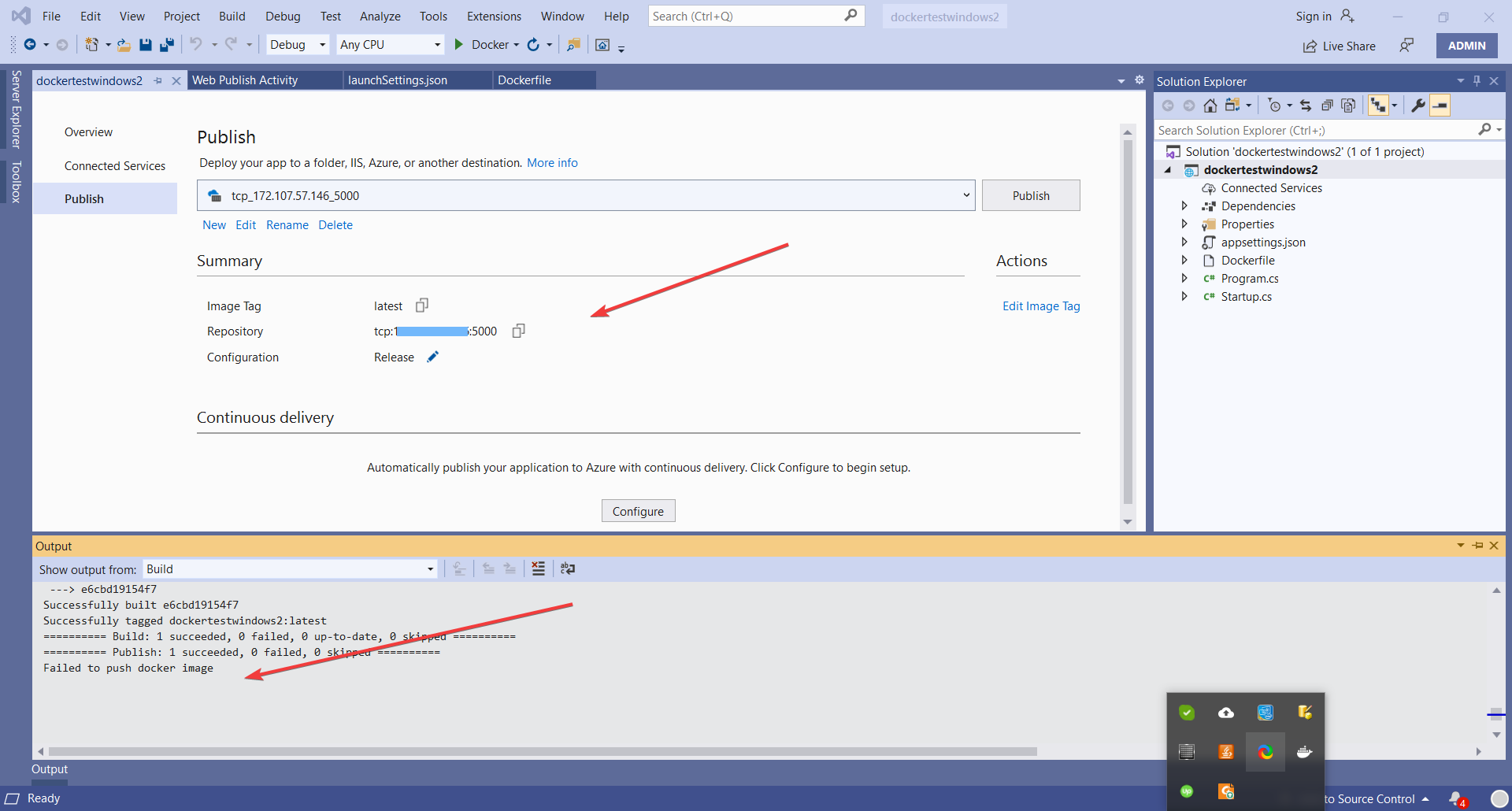Click the Open File folder icon
The height and width of the screenshot is (811, 1512).
[124, 45]
